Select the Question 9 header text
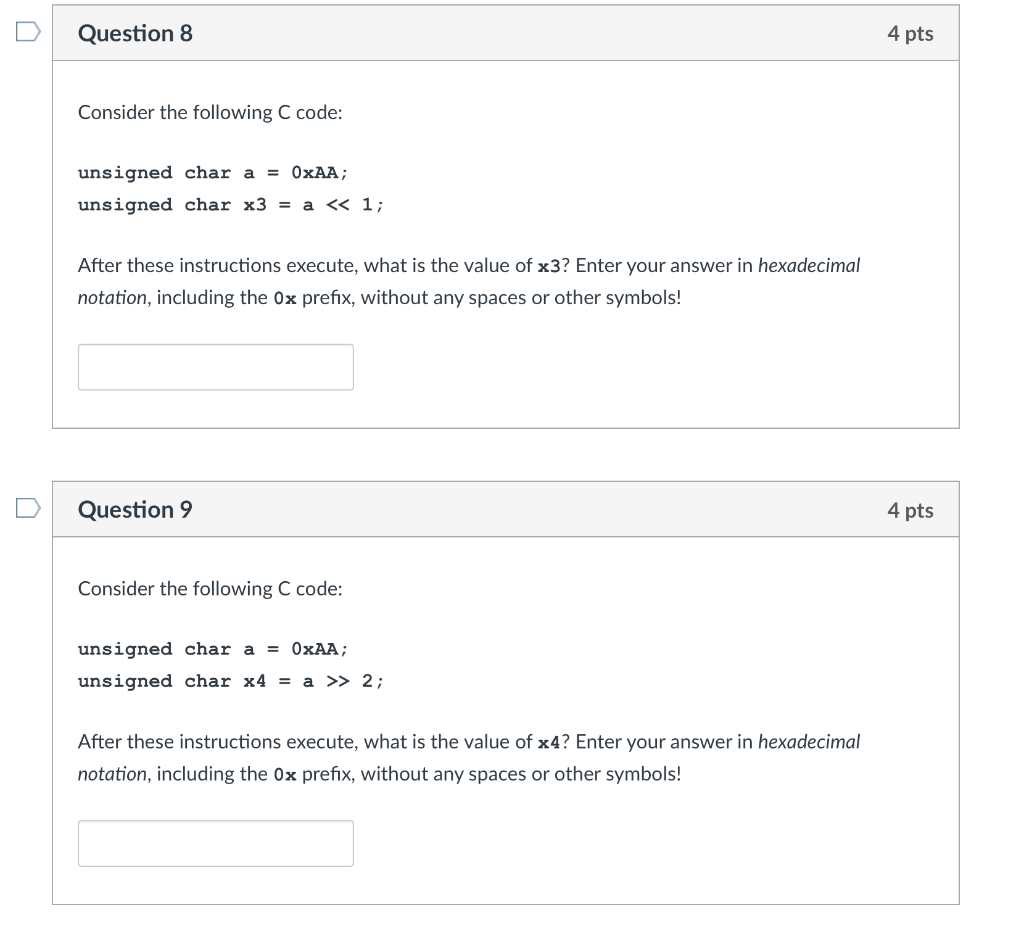Screen dimensions: 1024x944 (x=137, y=509)
